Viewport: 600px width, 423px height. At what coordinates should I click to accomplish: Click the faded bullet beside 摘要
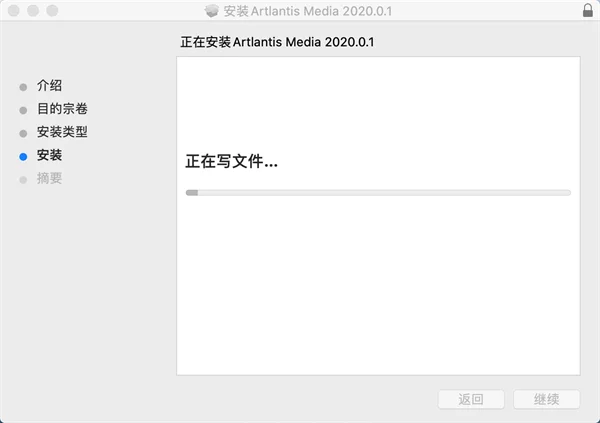23,180
